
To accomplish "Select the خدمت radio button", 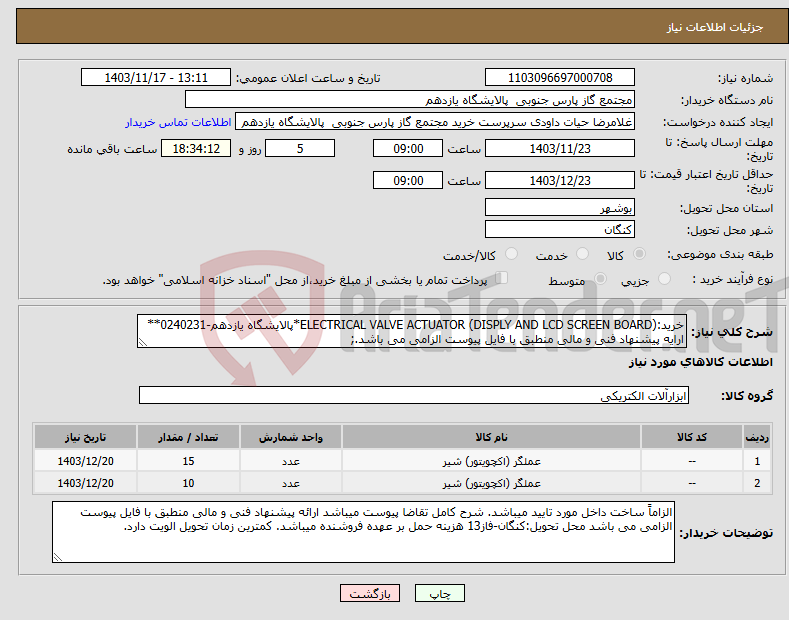I will 582,254.
